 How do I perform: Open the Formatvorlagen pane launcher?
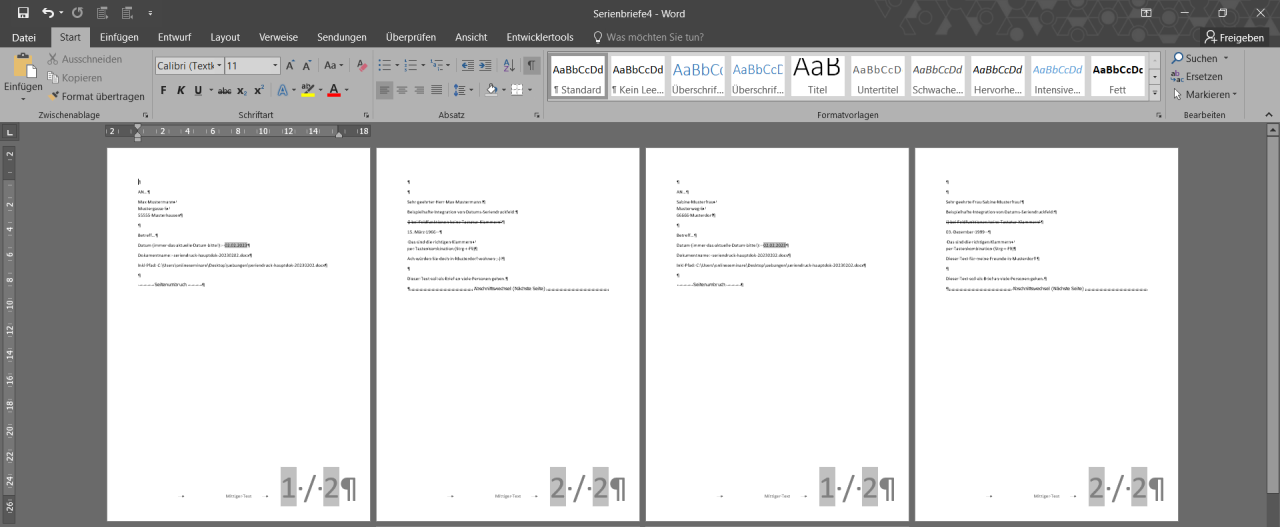coord(1157,115)
